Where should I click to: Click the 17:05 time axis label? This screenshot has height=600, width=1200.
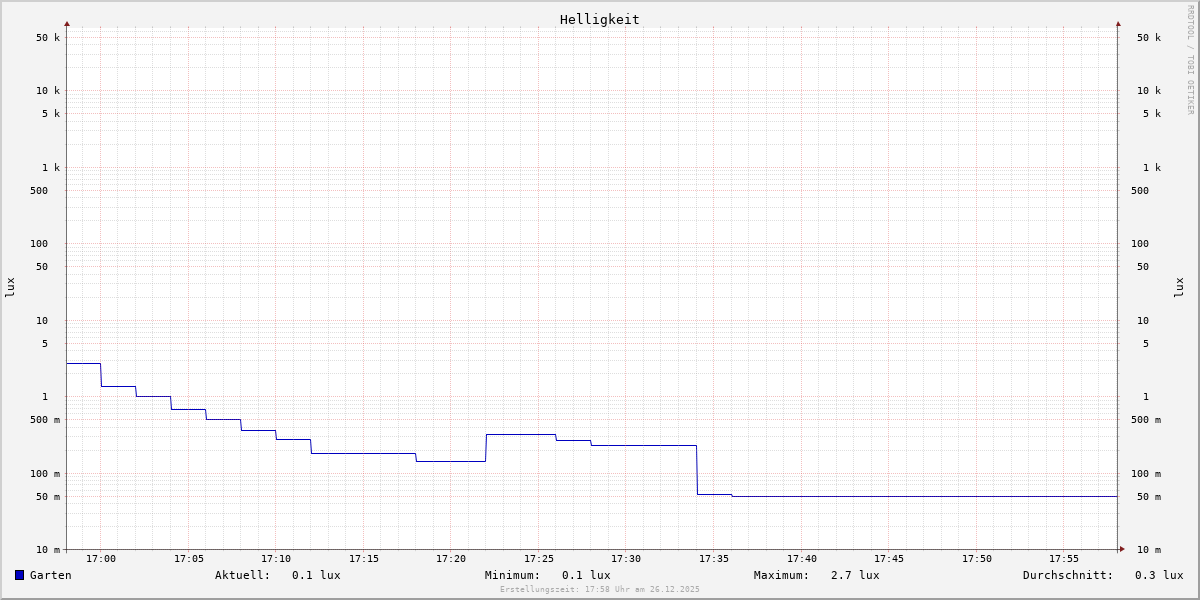point(189,559)
